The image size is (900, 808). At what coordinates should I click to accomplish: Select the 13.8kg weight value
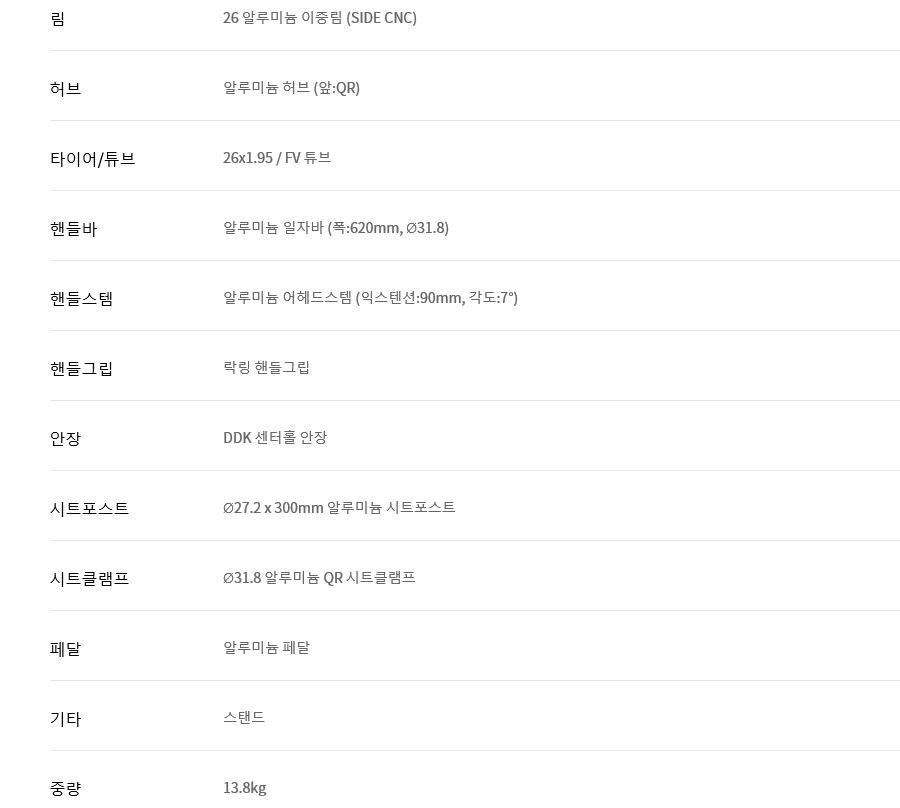pos(244,788)
